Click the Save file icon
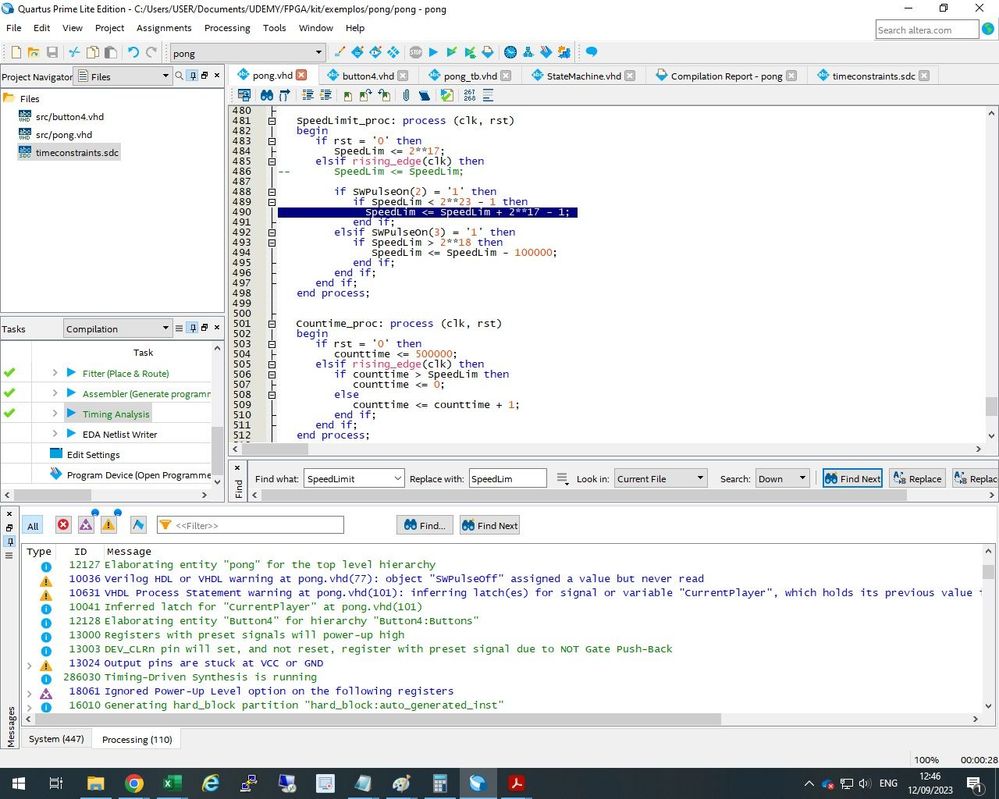This screenshot has height=799, width=999. click(x=54, y=52)
